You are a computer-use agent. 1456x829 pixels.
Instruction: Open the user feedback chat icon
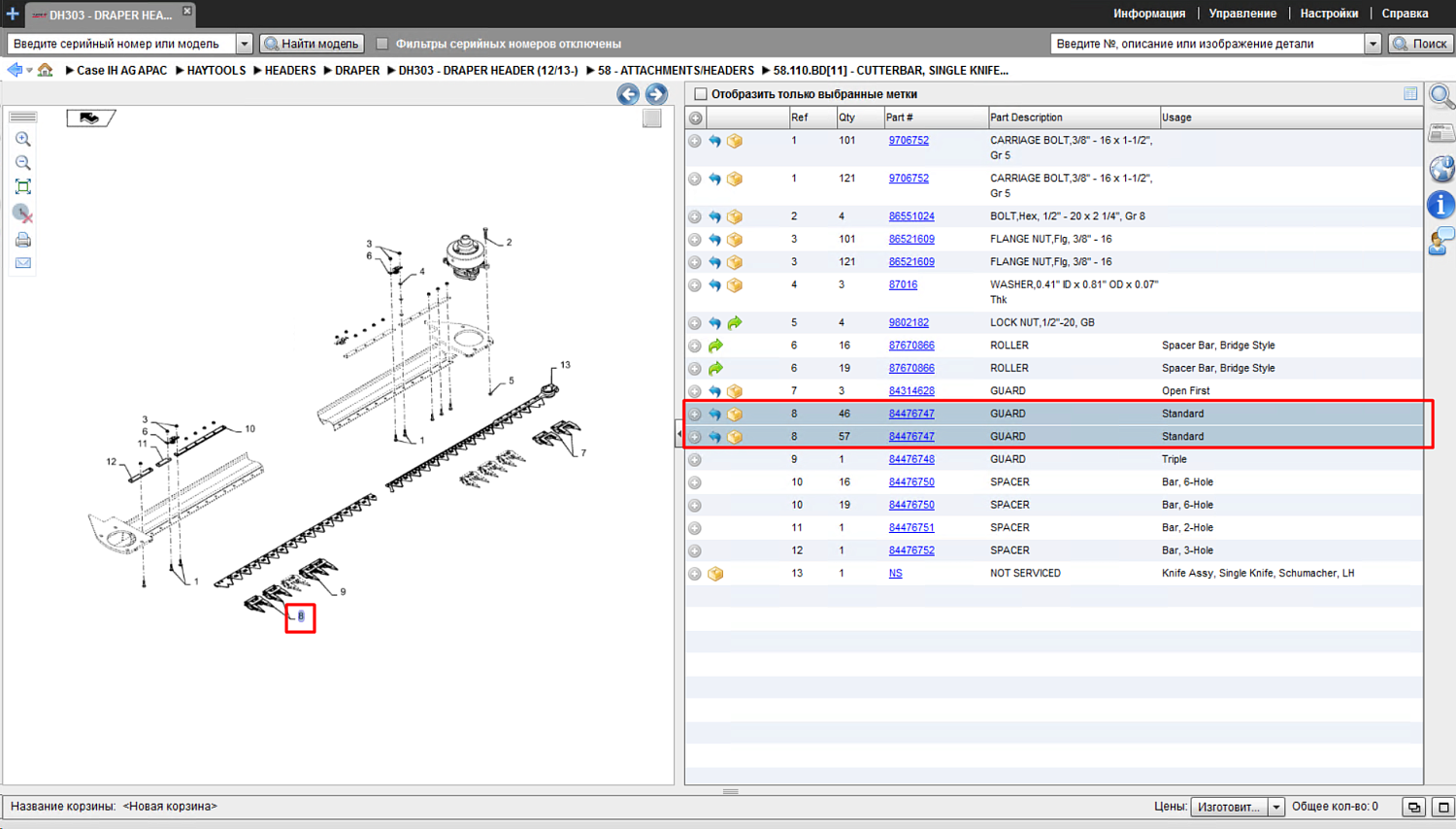coord(1441,241)
